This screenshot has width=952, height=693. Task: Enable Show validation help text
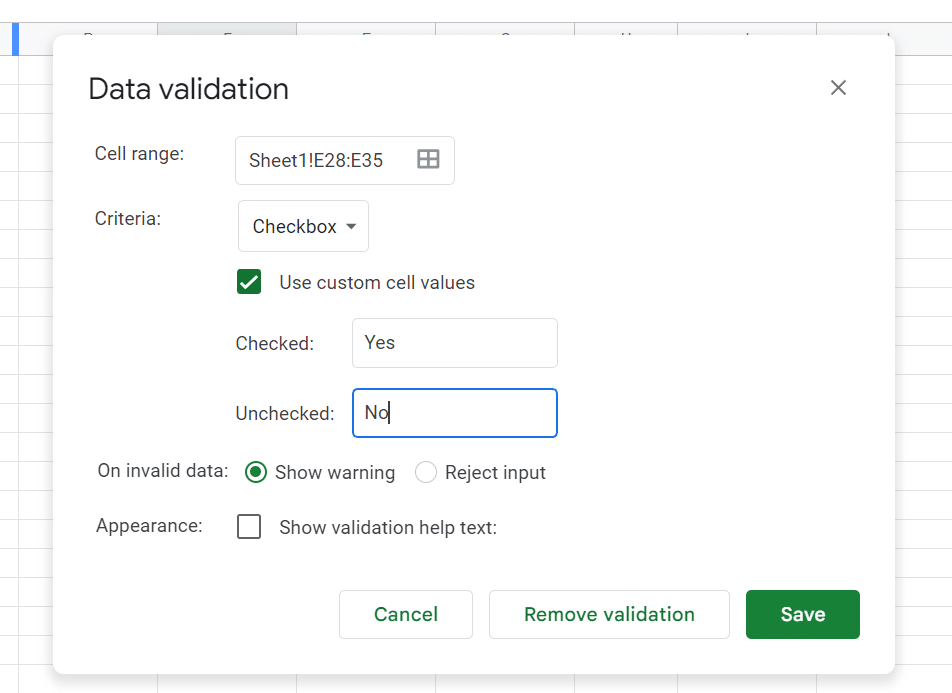pyautogui.click(x=249, y=527)
